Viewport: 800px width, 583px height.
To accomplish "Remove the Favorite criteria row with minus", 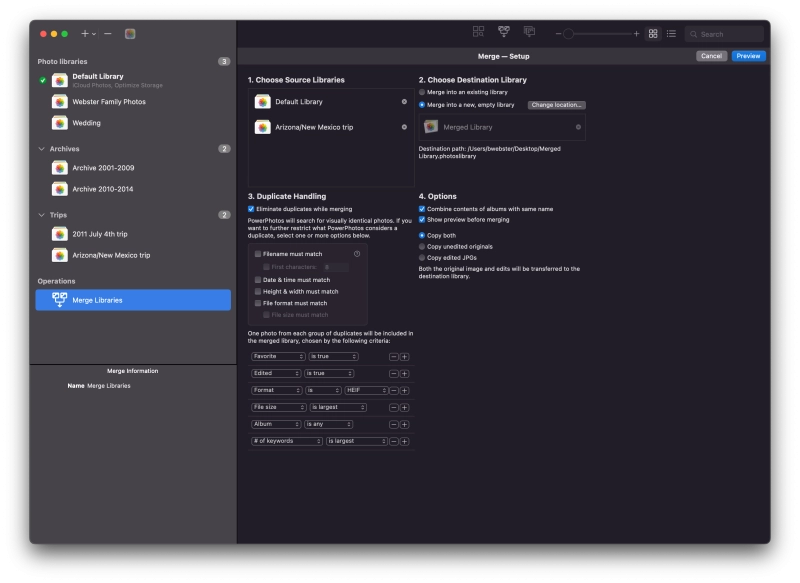I will [393, 356].
